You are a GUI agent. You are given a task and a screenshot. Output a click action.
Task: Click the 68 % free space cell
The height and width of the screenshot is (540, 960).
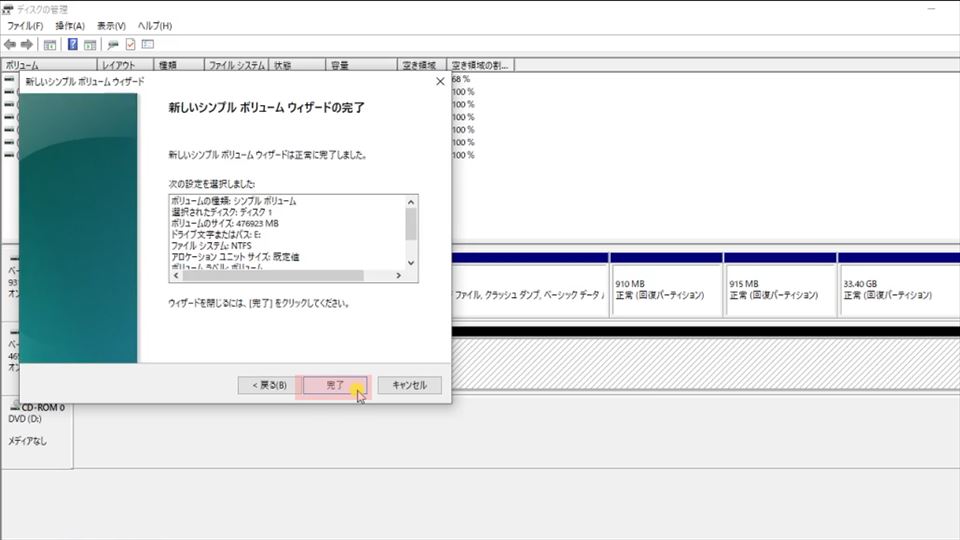[461, 79]
